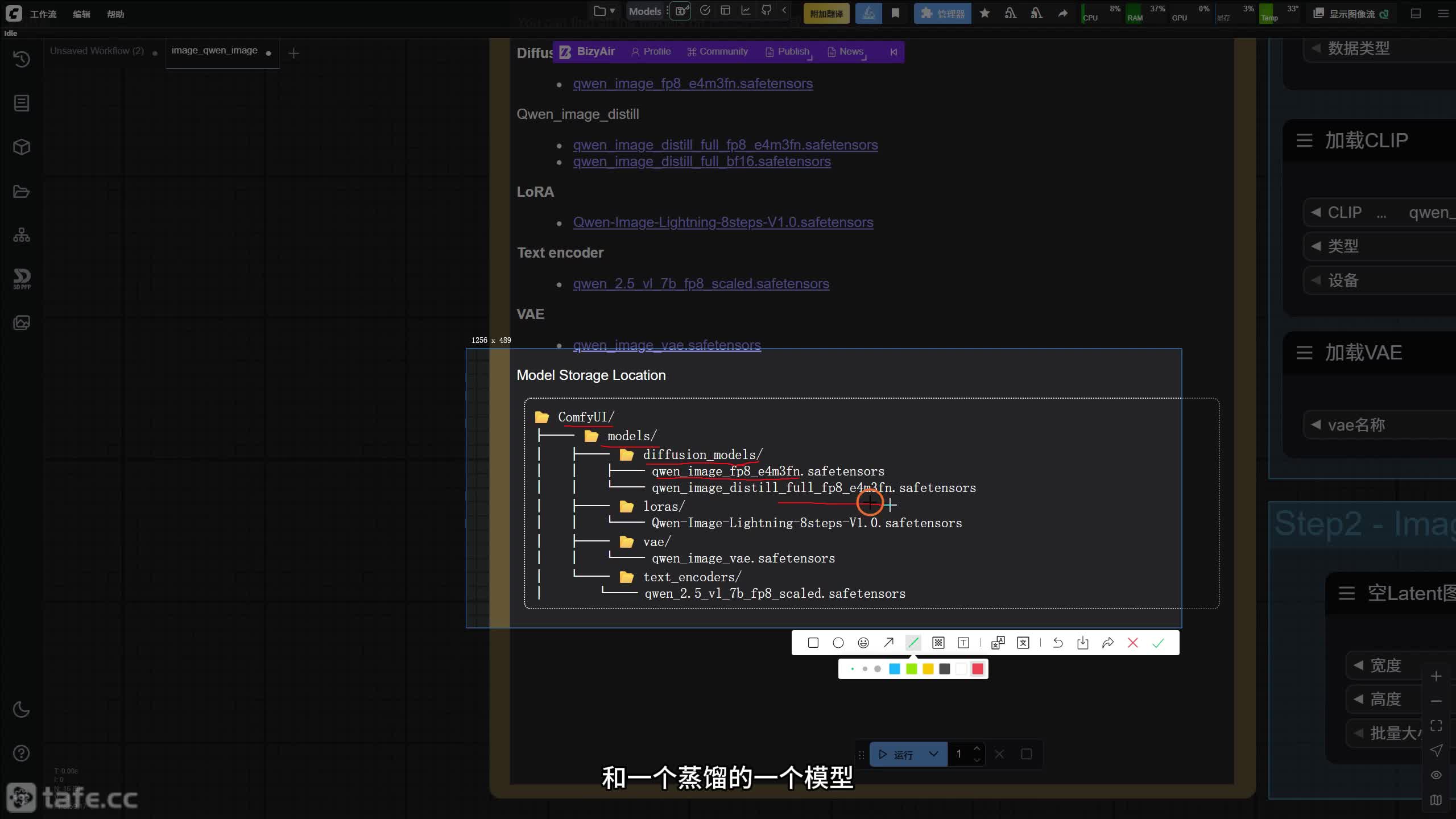Open the 工作流 menu
Viewport: 1456px width, 819px height.
[x=43, y=14]
